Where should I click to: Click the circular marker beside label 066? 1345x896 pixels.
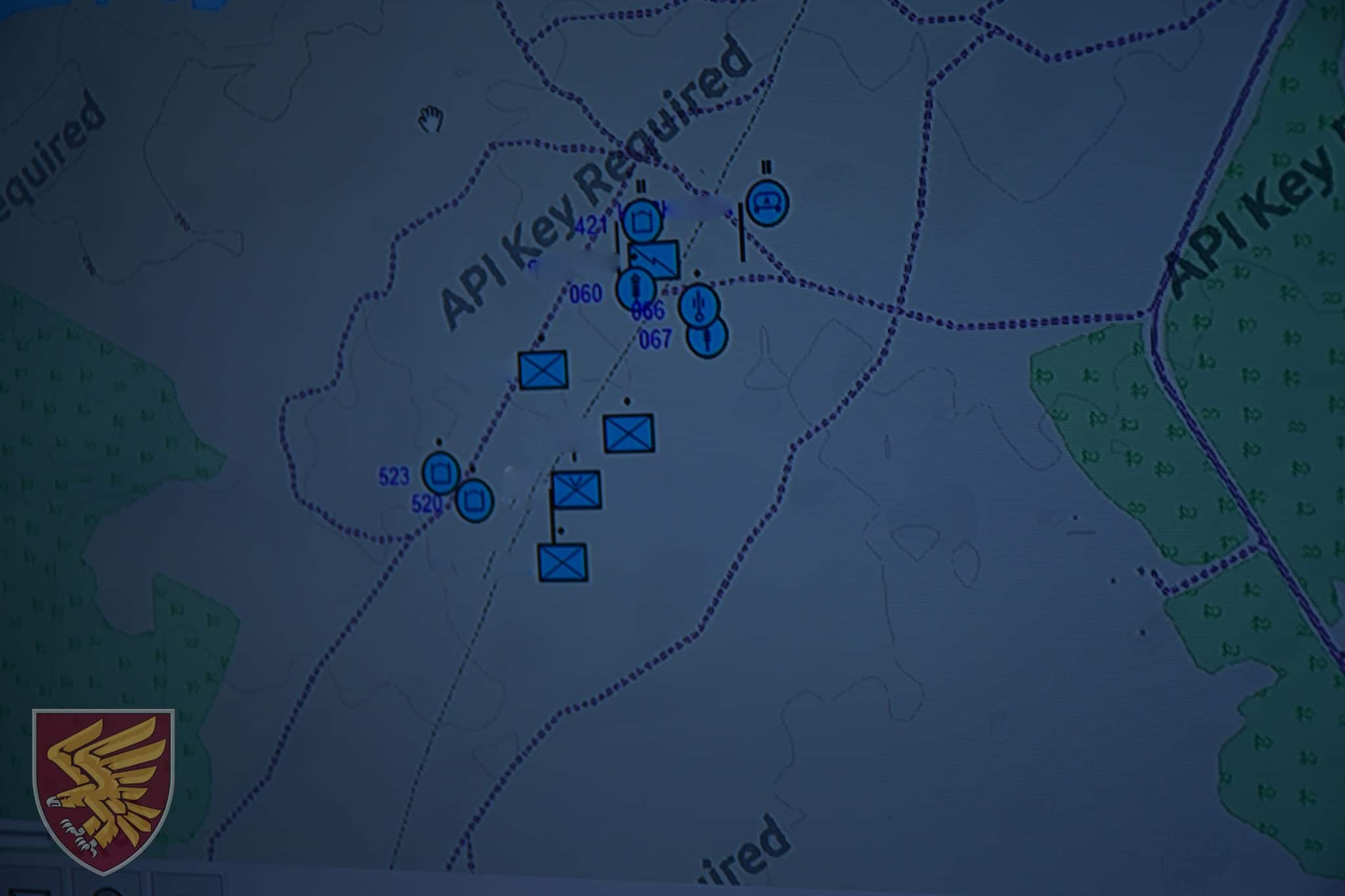click(x=698, y=305)
